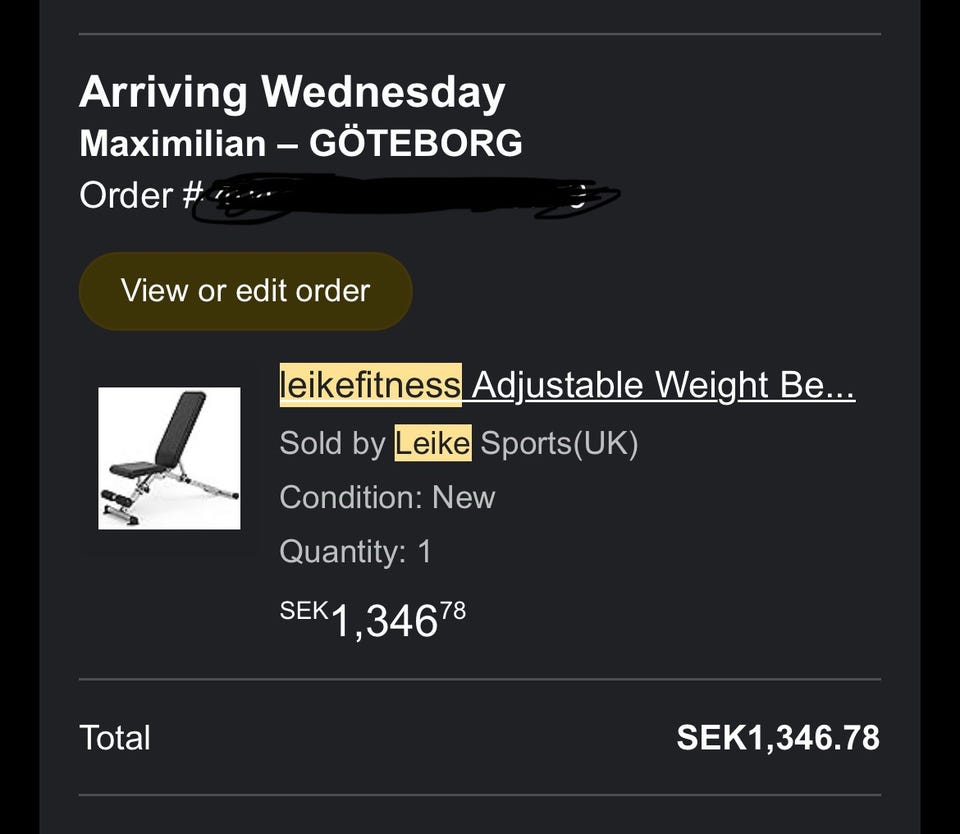This screenshot has height=834, width=960.
Task: Click the GÖTEBORG delivery city text
Action: (416, 143)
